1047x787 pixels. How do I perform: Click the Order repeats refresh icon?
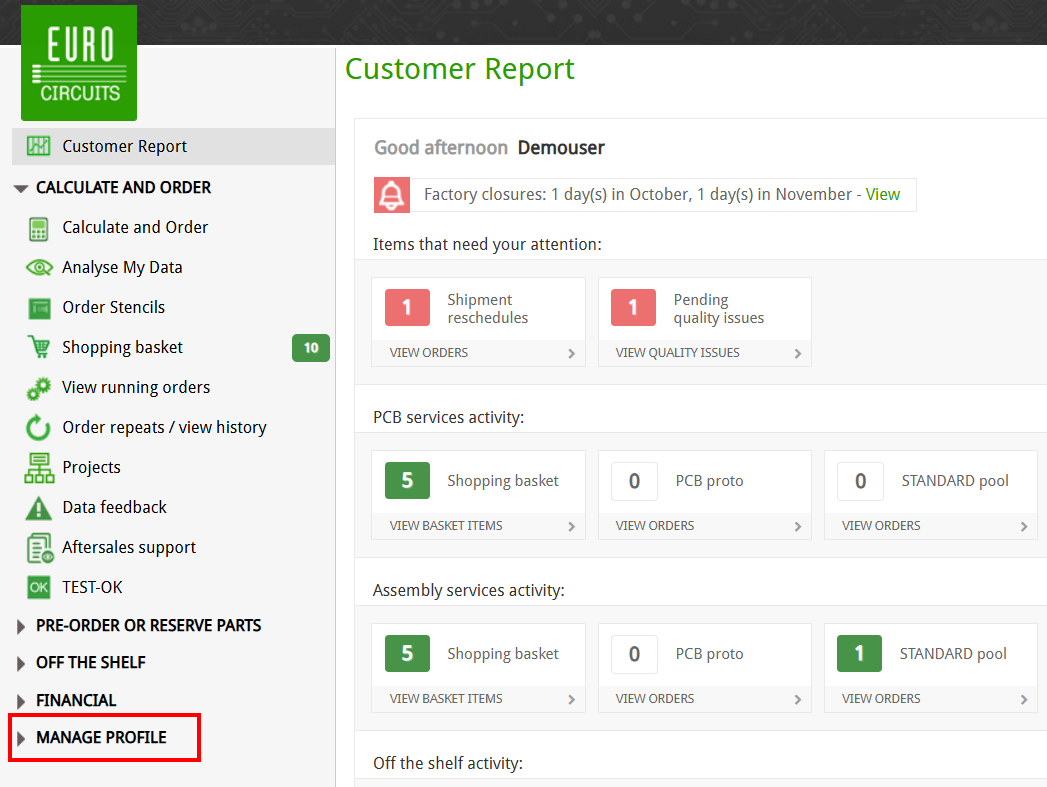click(x=38, y=428)
